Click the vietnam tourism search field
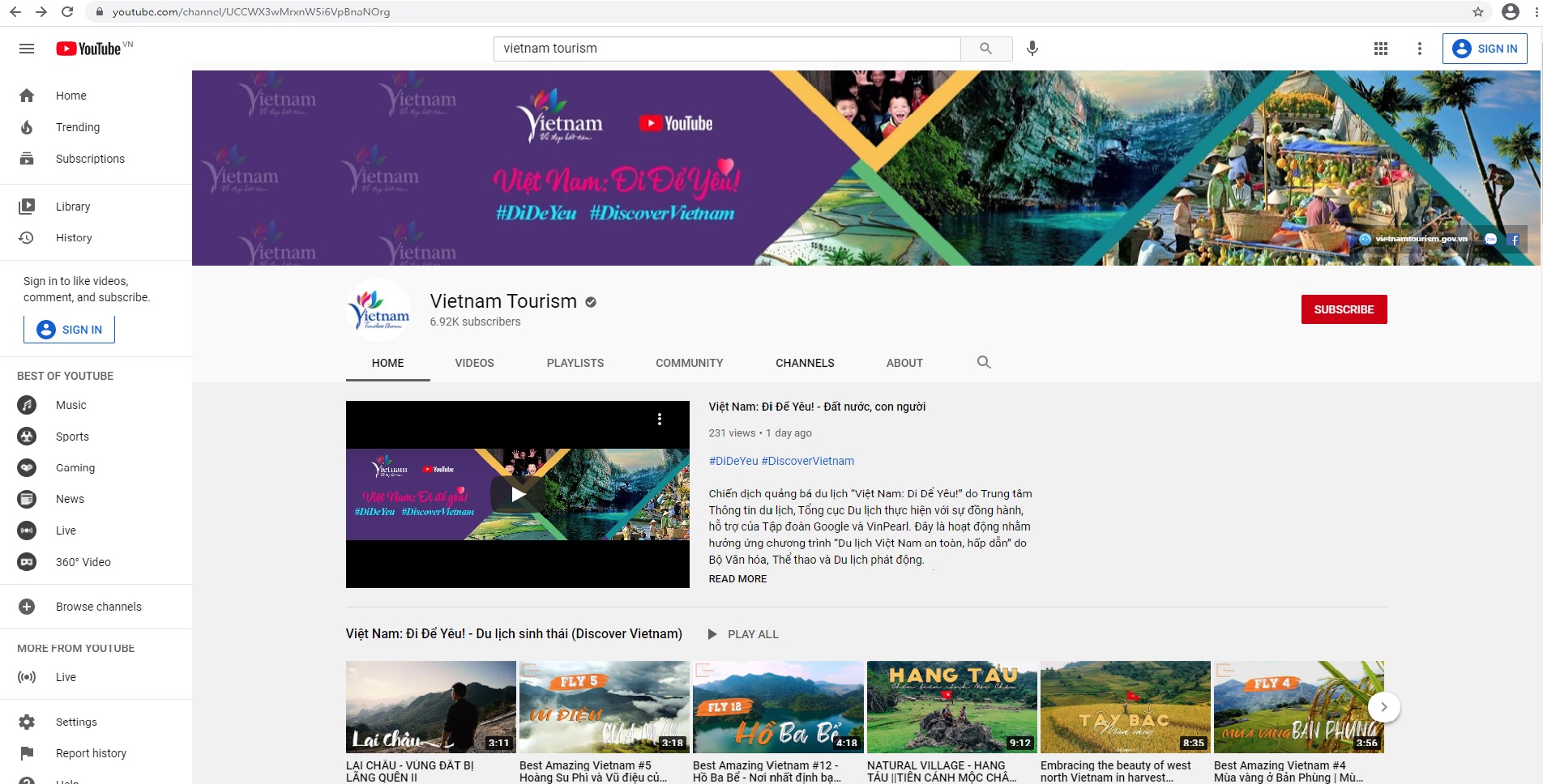Screen dimensions: 1543x784 tap(727, 49)
